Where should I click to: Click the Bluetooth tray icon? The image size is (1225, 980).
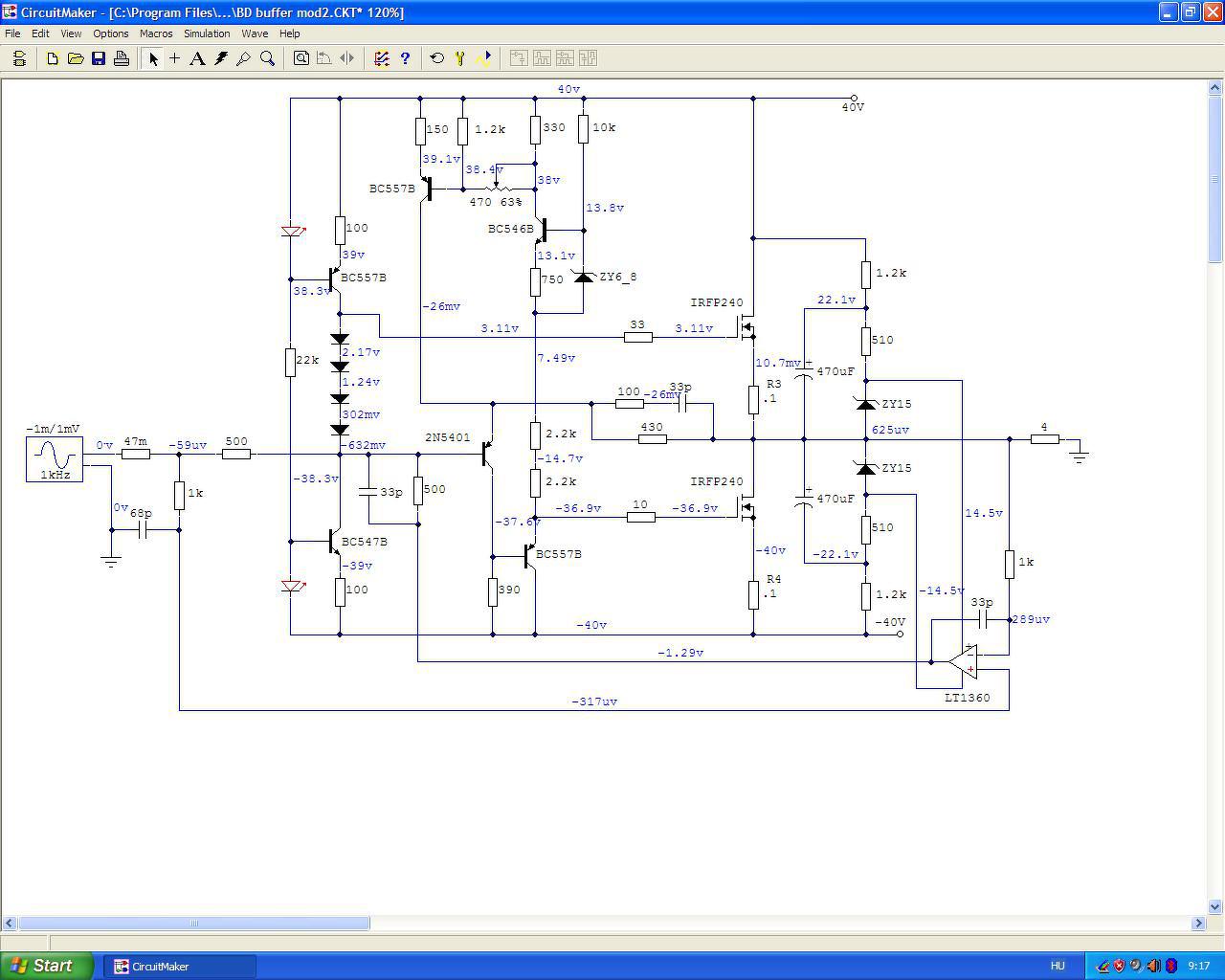tap(1170, 966)
